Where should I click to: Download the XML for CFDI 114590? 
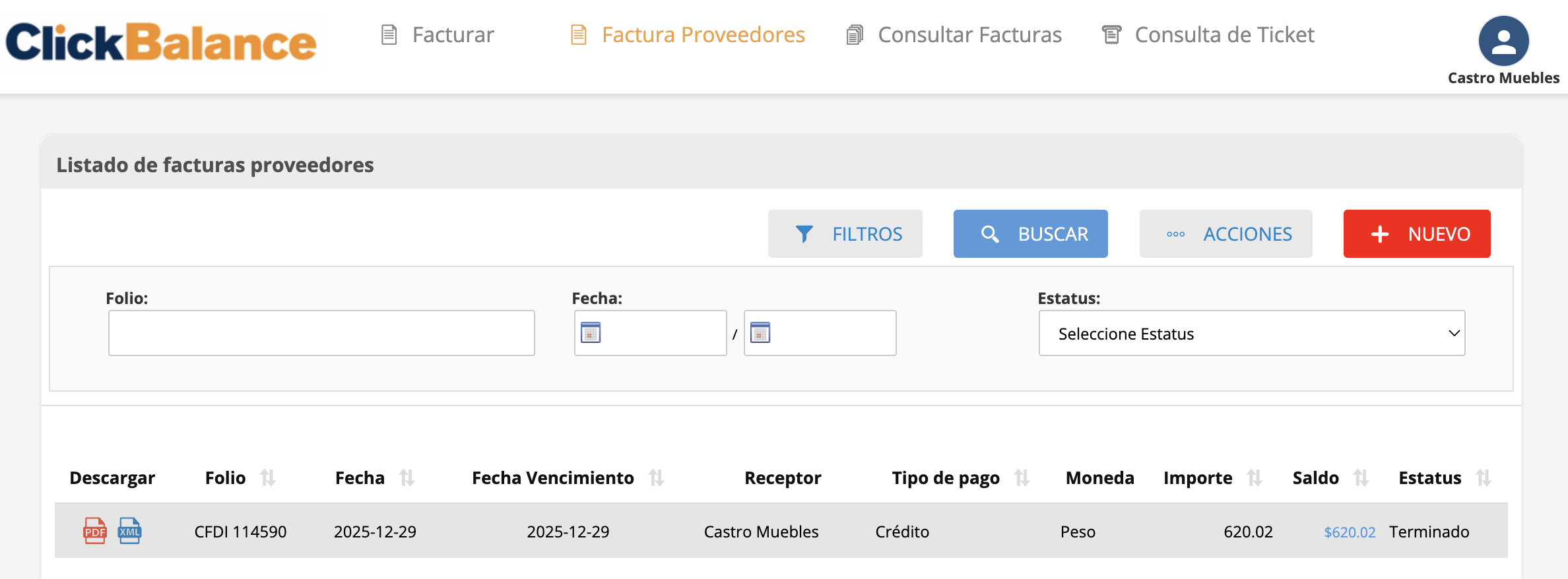[129, 531]
